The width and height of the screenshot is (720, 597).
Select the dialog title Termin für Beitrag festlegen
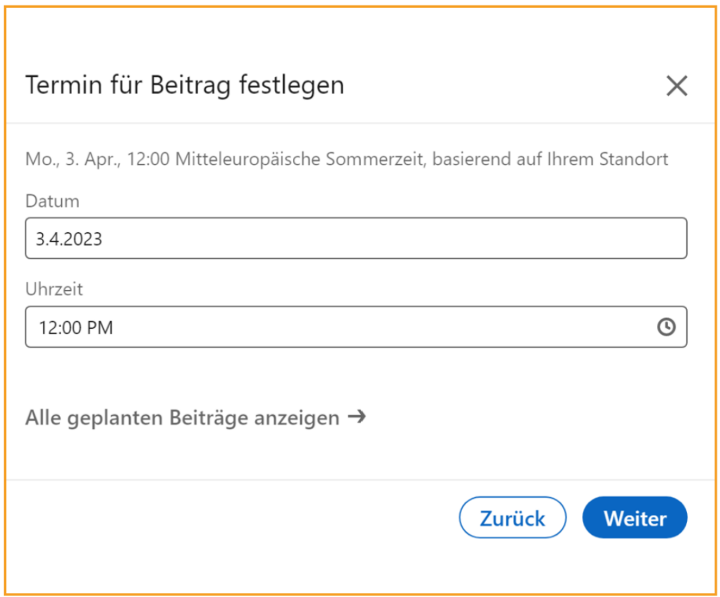185,85
